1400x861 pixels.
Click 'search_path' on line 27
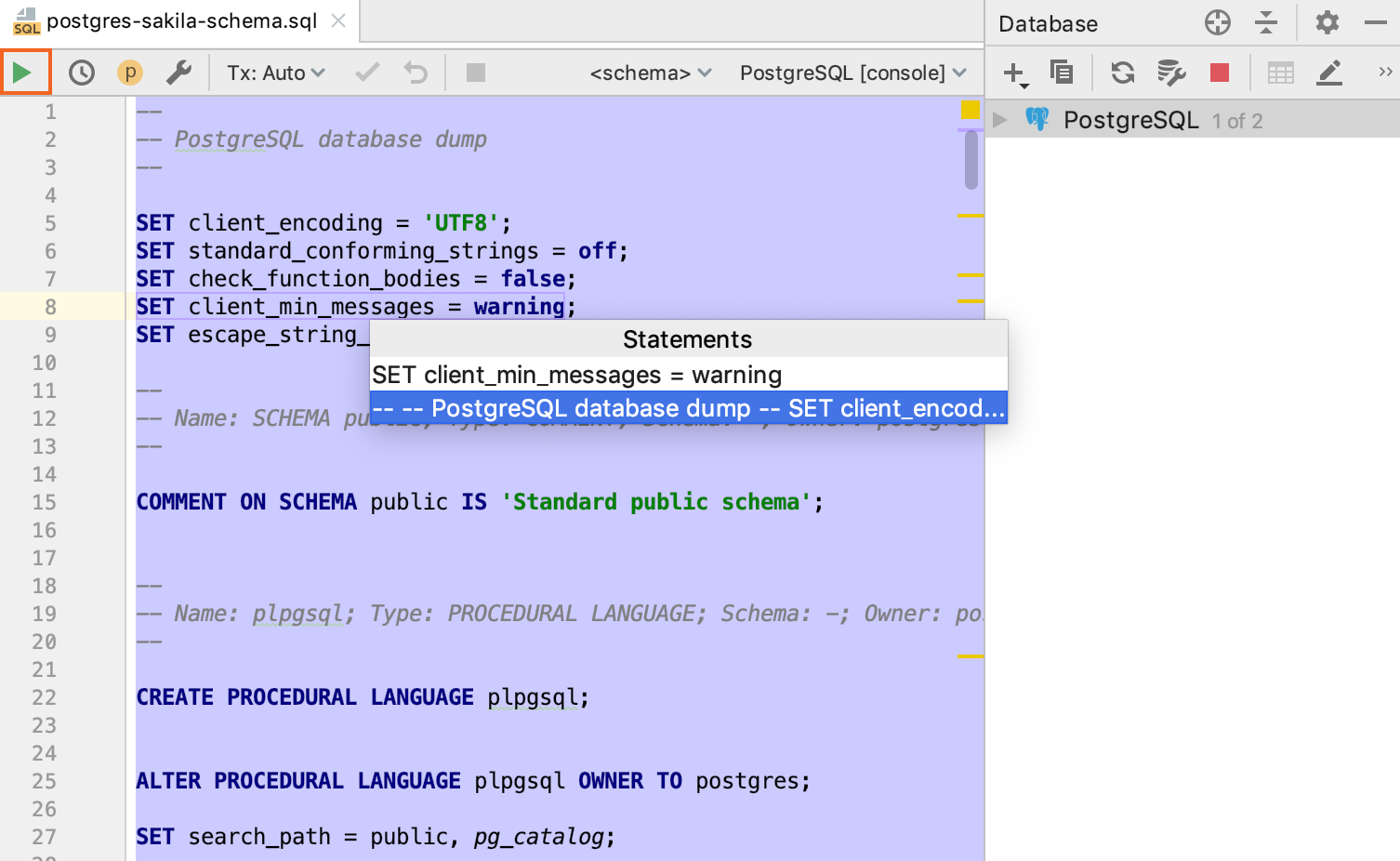[x=259, y=837]
